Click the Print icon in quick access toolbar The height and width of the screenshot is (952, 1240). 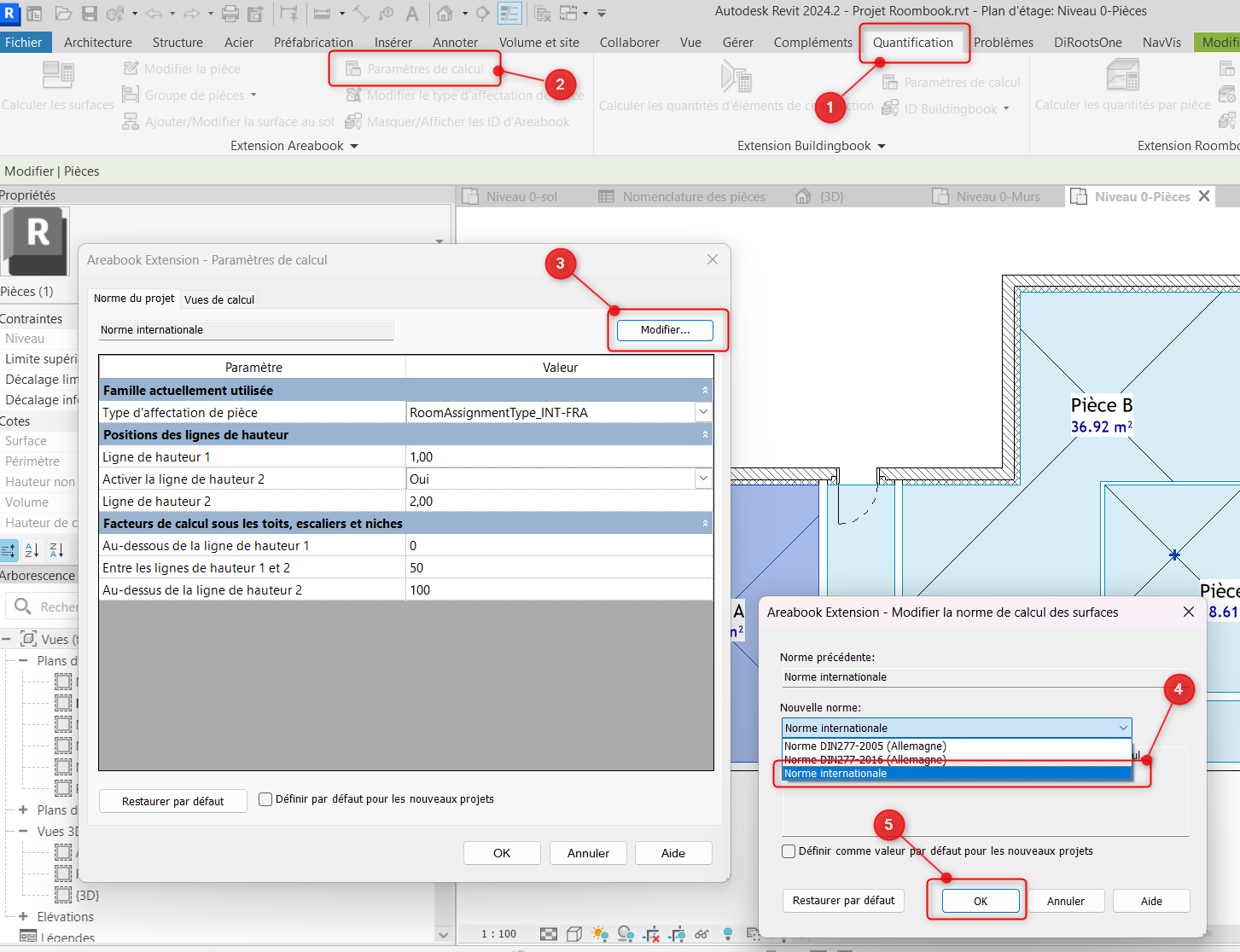(230, 13)
